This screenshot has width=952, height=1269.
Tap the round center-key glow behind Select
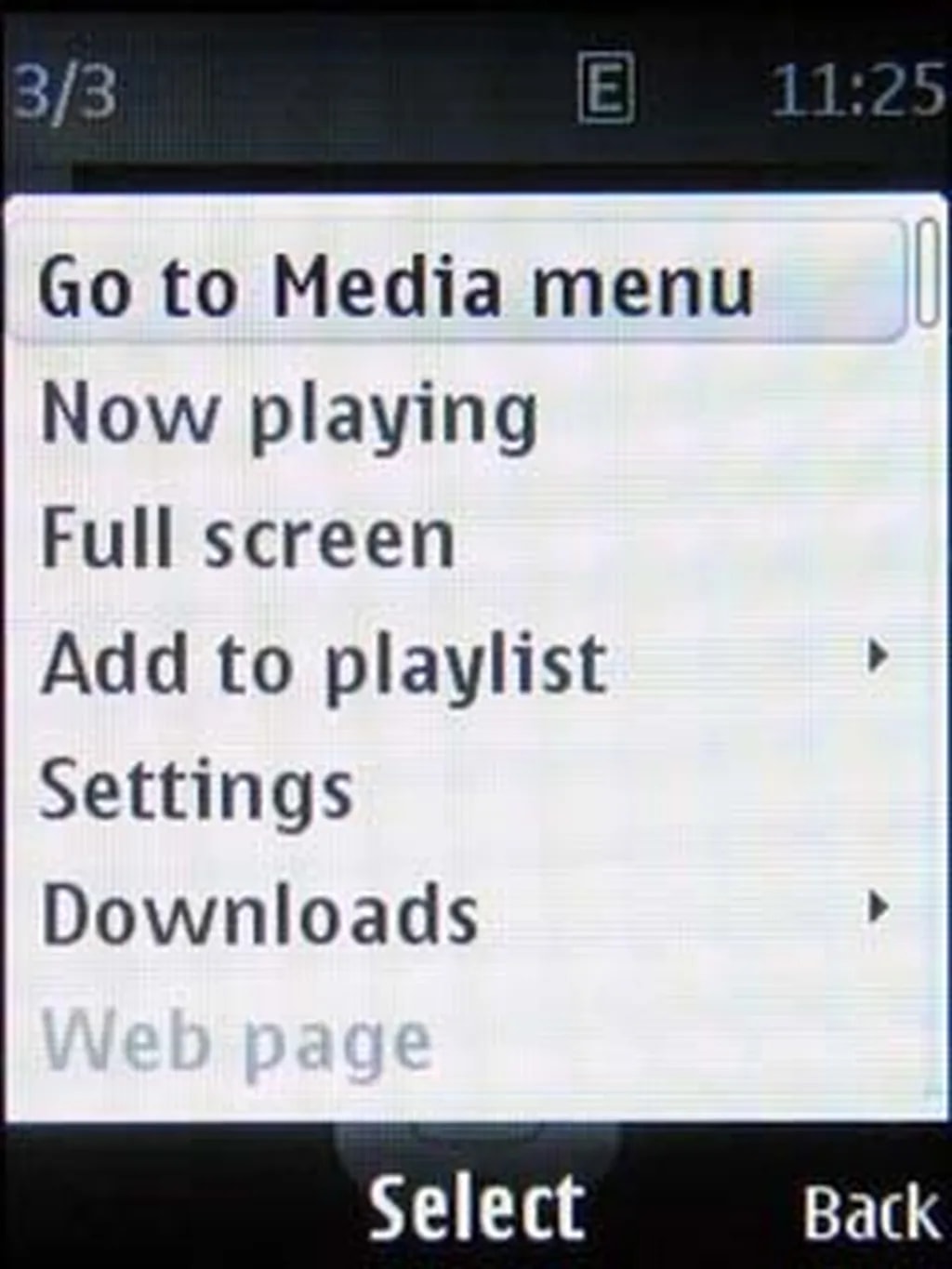pyautogui.click(x=477, y=1153)
